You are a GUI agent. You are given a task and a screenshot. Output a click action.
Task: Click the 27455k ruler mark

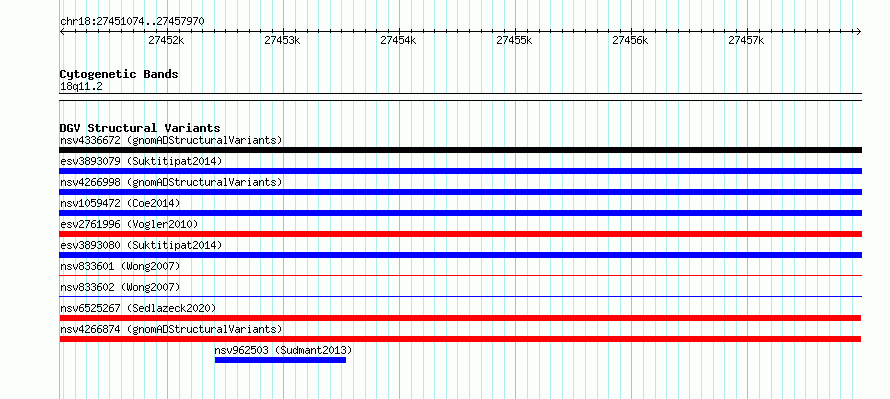pyautogui.click(x=515, y=40)
